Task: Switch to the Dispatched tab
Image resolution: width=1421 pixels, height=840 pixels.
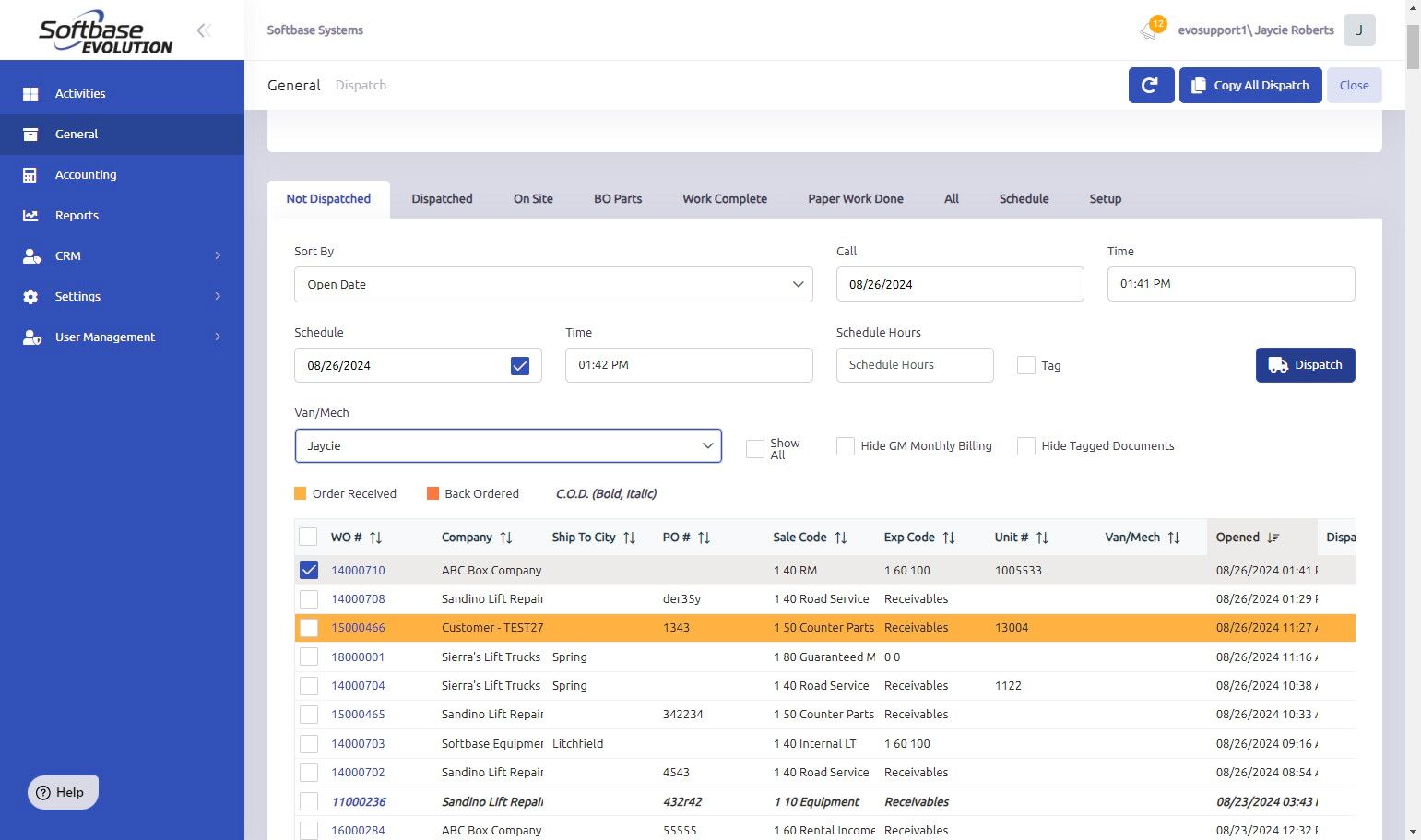Action: [442, 199]
